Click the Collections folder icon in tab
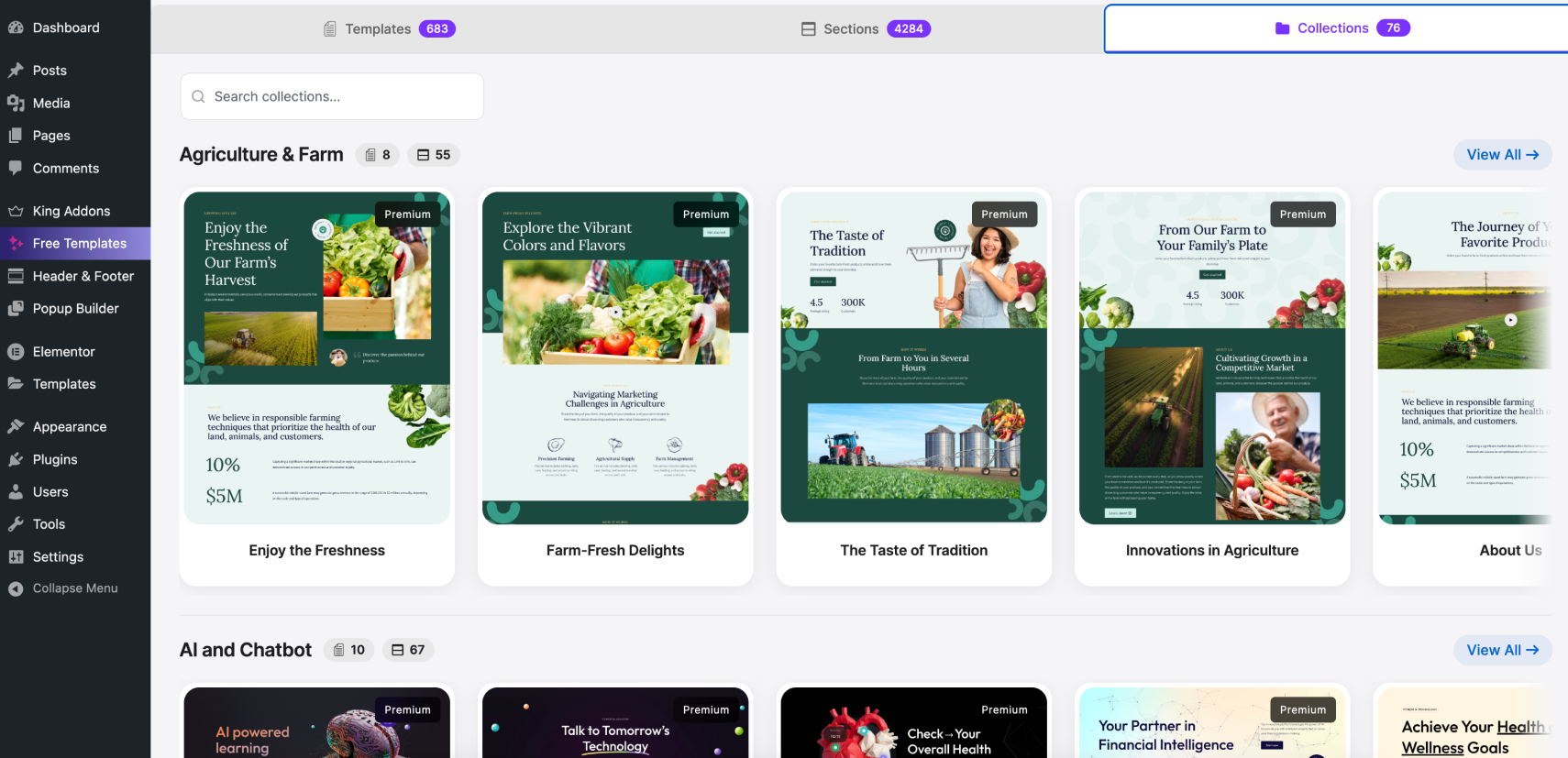Image resolution: width=1568 pixels, height=758 pixels. [x=1282, y=28]
